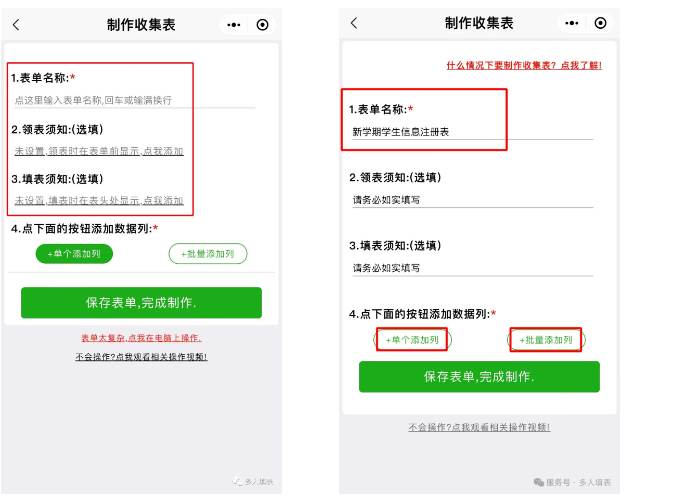676x502 pixels.
Task: Edit right phone's 领表须知 field text
Action: click(x=473, y=200)
